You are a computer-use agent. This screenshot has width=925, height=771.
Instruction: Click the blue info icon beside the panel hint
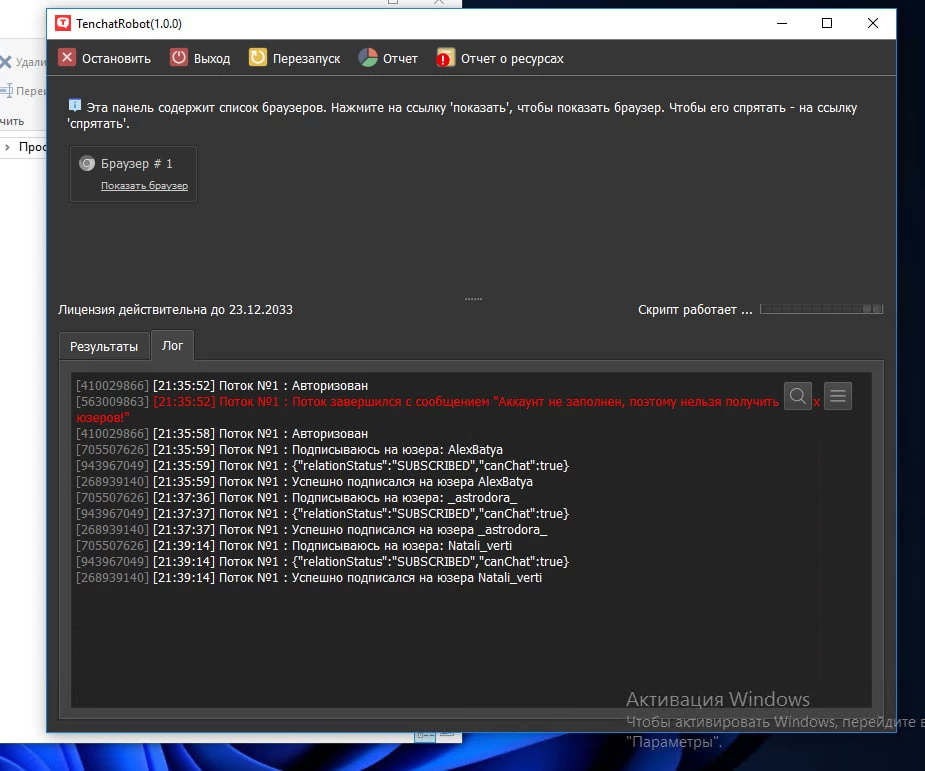[x=75, y=106]
